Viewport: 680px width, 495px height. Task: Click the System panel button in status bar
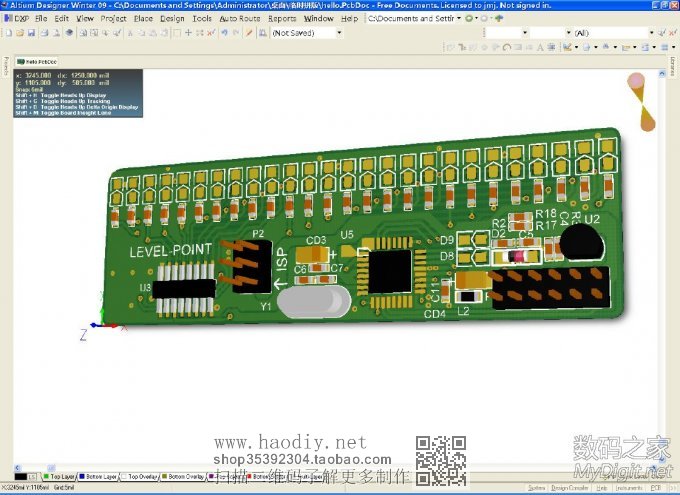click(537, 487)
